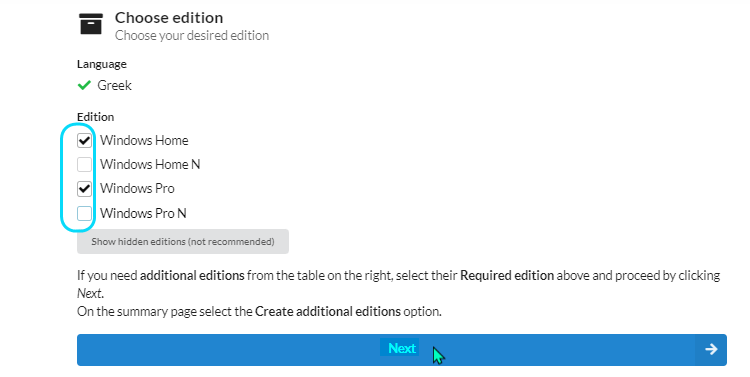Viewport: 750px width, 377px height.
Task: Uncheck the Windows Home checkbox
Action: pyautogui.click(x=84, y=140)
